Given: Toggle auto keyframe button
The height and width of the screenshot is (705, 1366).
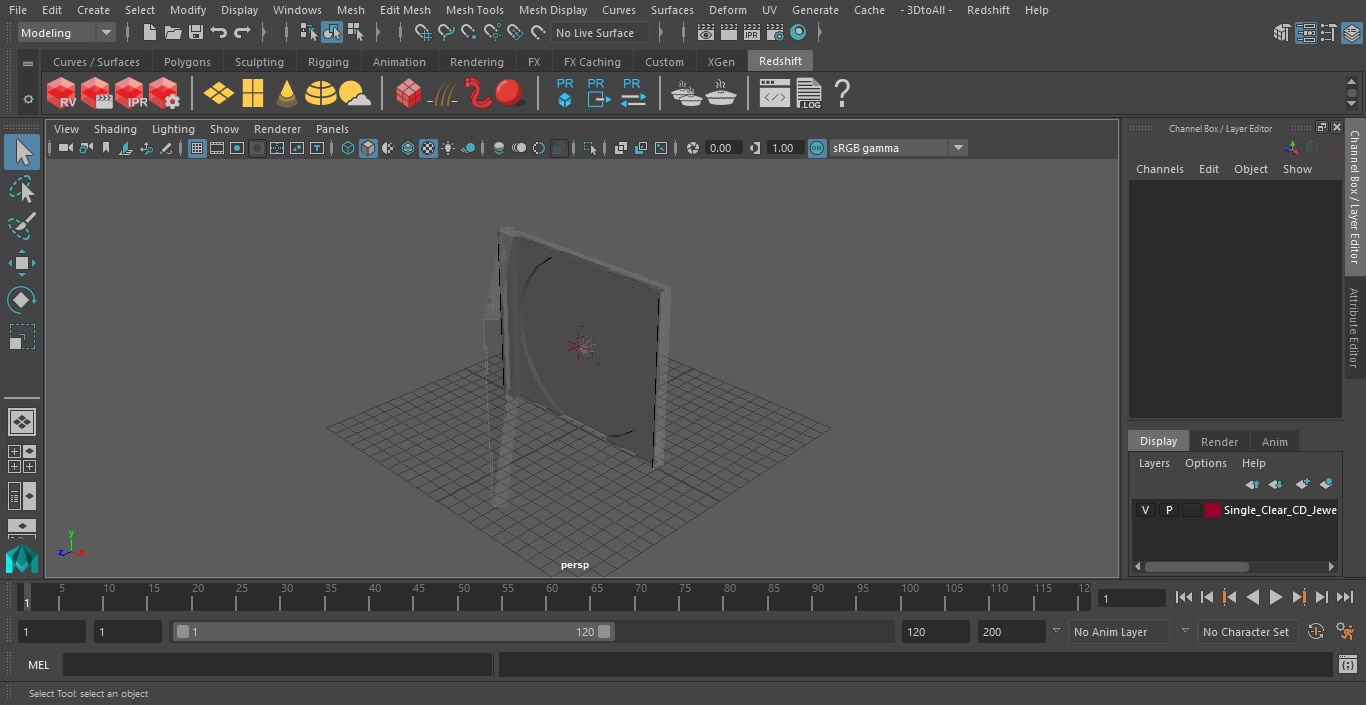Looking at the screenshot, I should [1316, 631].
